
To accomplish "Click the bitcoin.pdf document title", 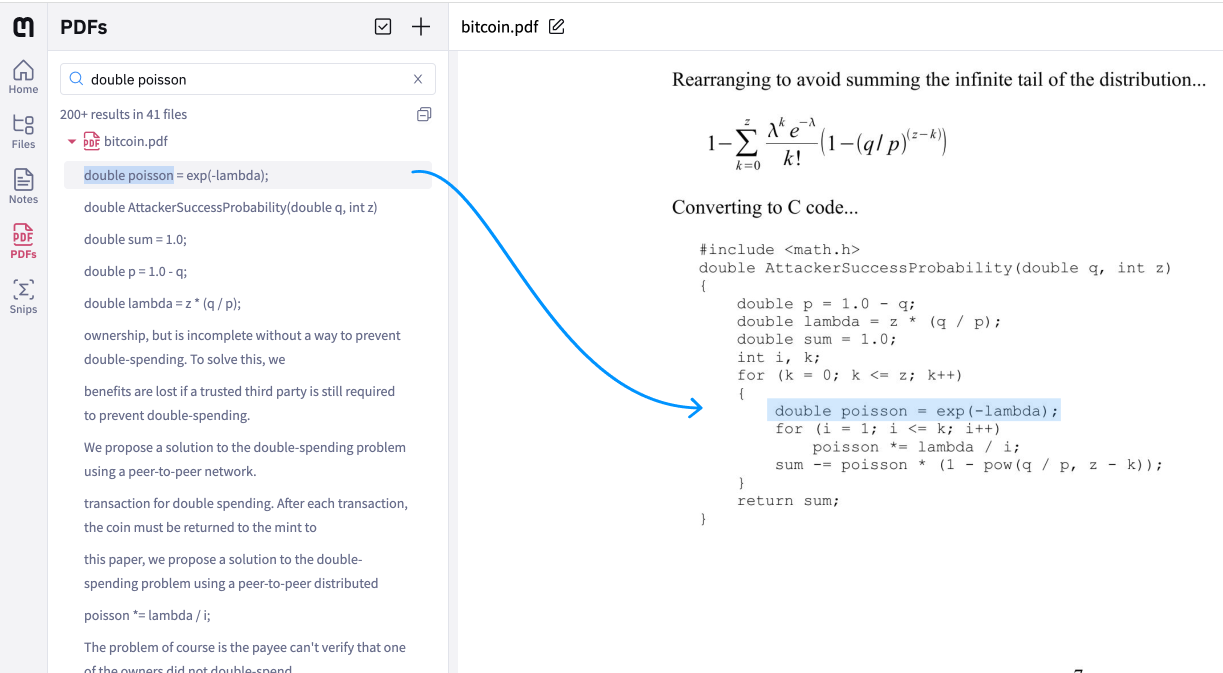I will (500, 27).
